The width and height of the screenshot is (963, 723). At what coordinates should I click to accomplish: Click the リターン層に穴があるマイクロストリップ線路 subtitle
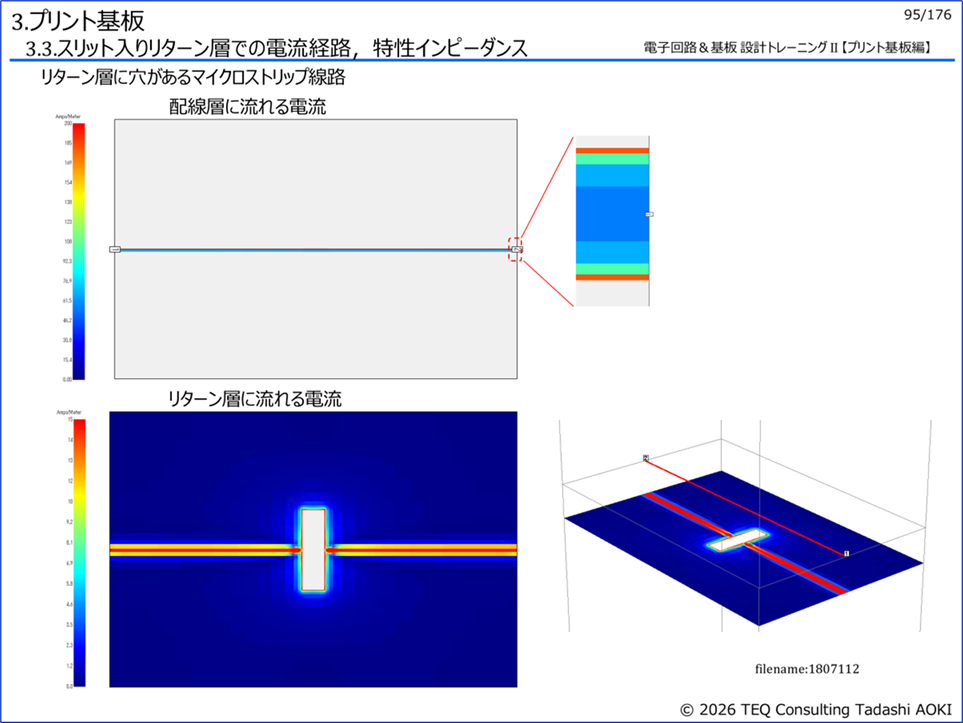coord(192,78)
